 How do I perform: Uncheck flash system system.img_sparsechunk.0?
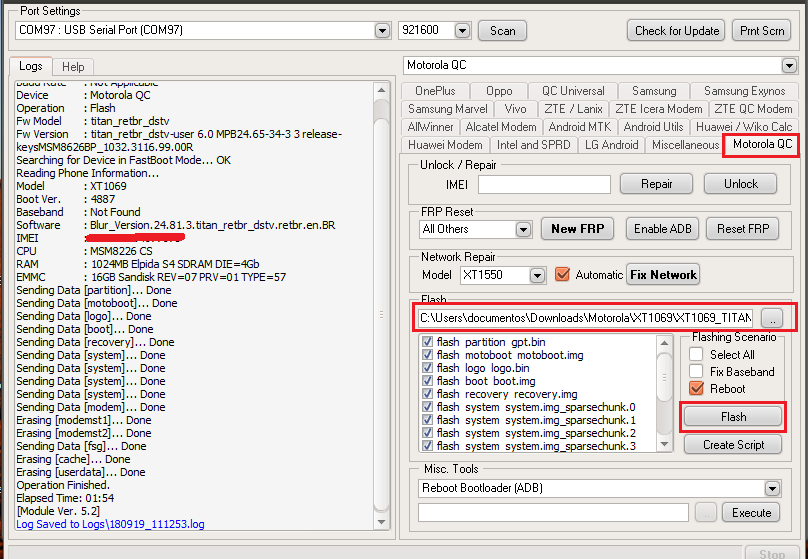[x=427, y=407]
